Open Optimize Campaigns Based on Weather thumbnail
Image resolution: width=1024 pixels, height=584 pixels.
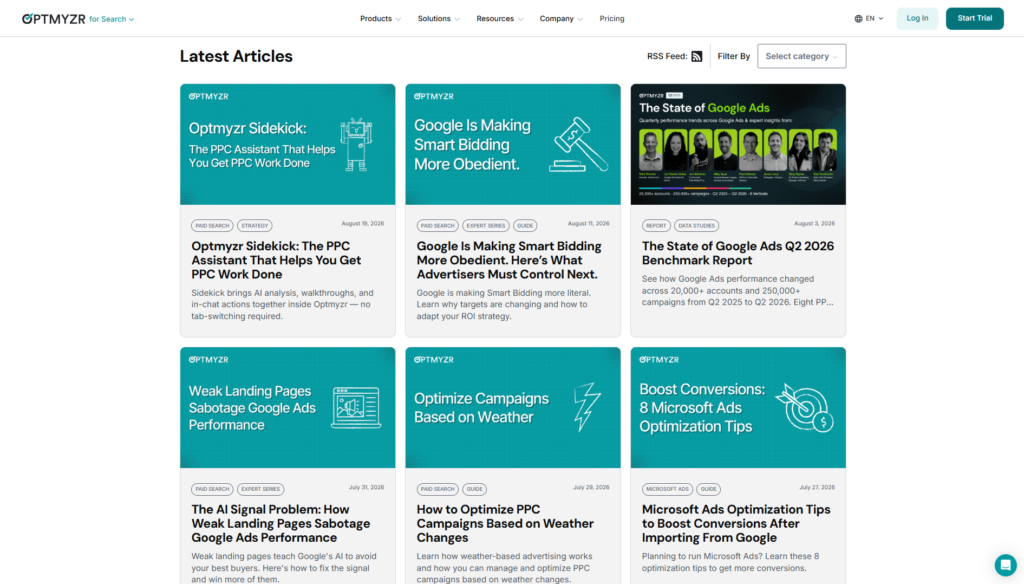[x=513, y=408]
